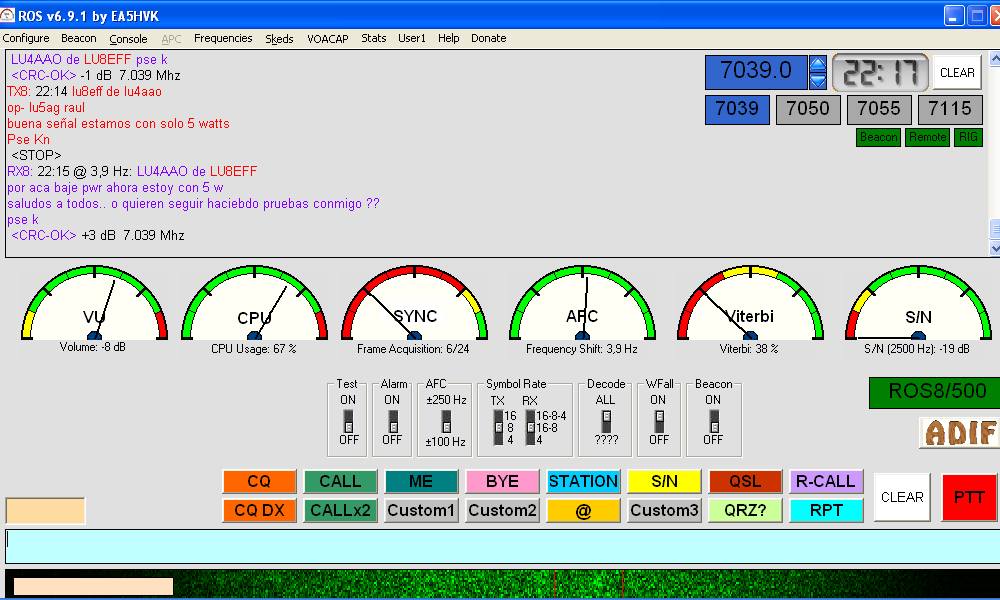Image resolution: width=1000 pixels, height=600 pixels.
Task: Click the yellow S/N macro button
Action: pyautogui.click(x=664, y=481)
